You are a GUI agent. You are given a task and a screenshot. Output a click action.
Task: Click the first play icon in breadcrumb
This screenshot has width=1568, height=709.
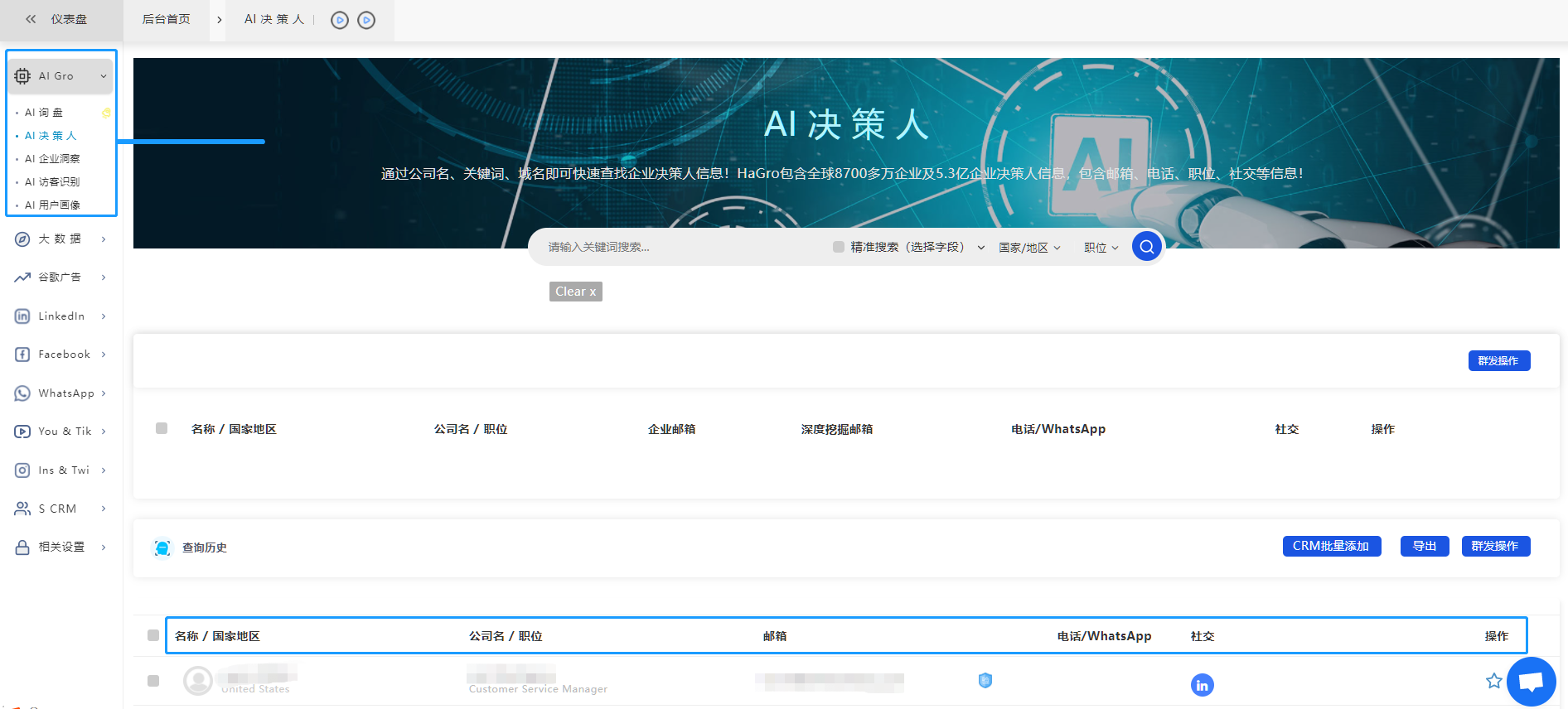point(339,20)
